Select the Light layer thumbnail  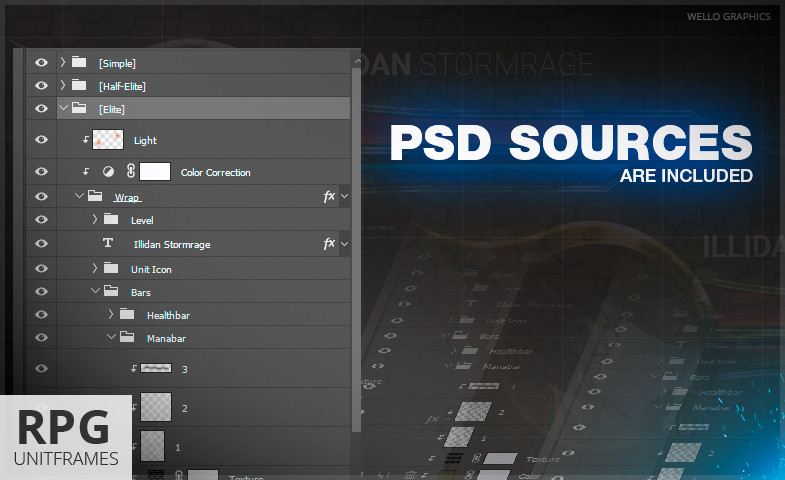pos(108,140)
